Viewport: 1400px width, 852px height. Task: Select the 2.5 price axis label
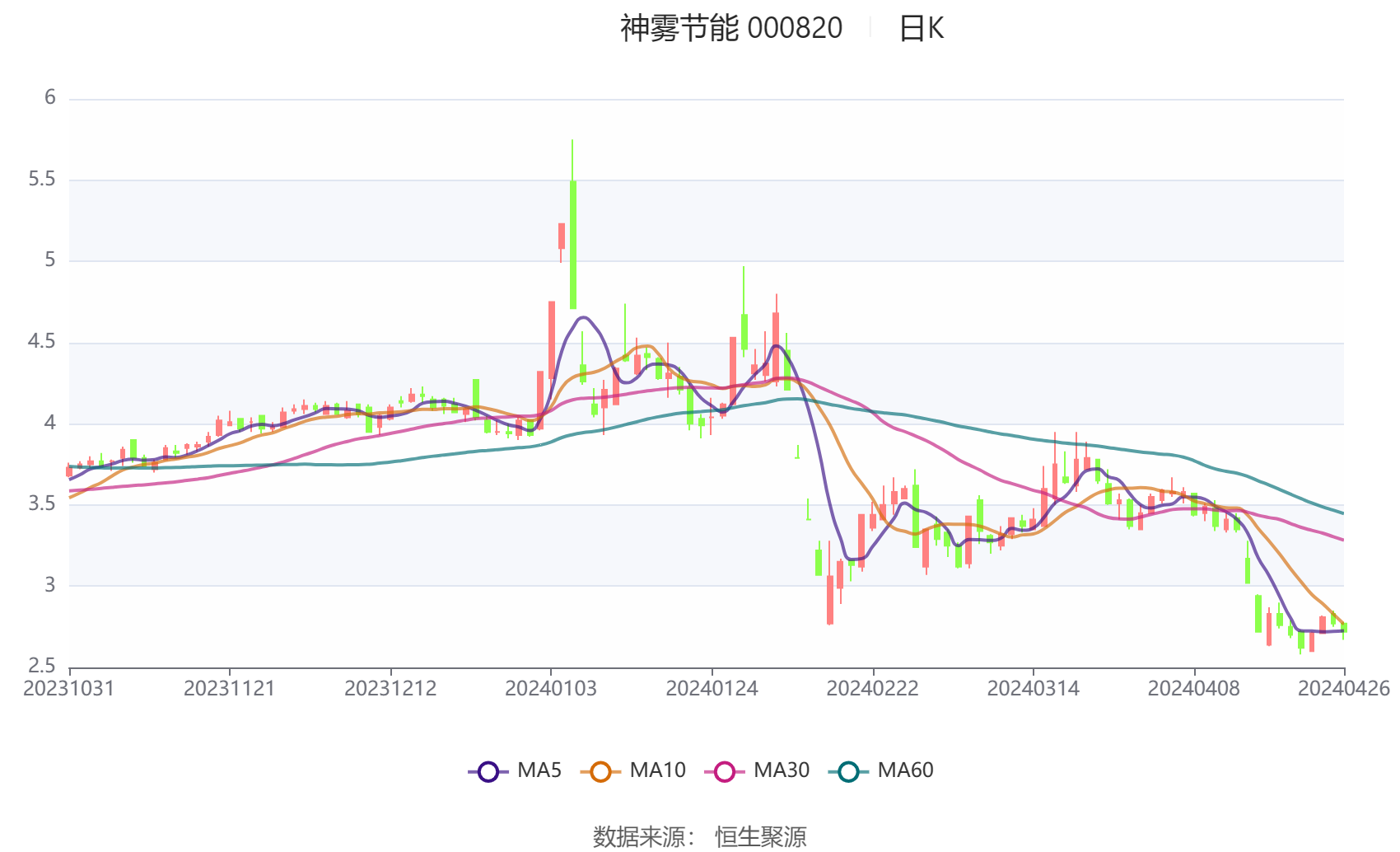(x=42, y=666)
